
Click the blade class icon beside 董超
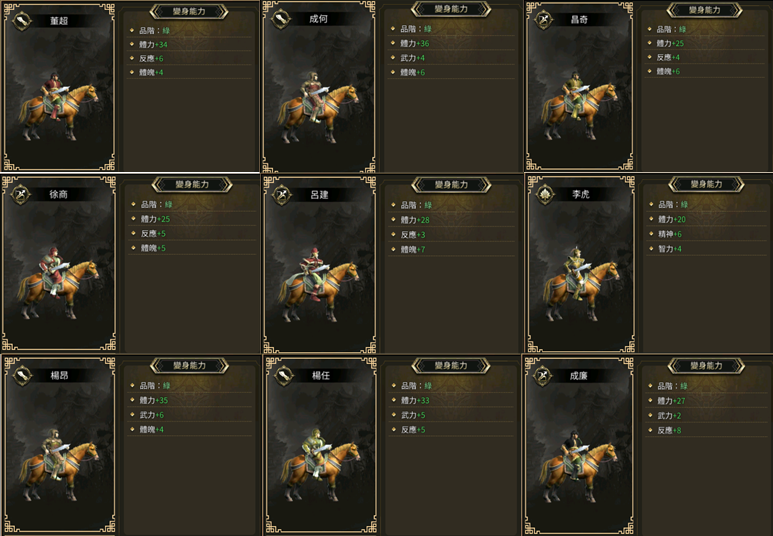click(x=22, y=21)
